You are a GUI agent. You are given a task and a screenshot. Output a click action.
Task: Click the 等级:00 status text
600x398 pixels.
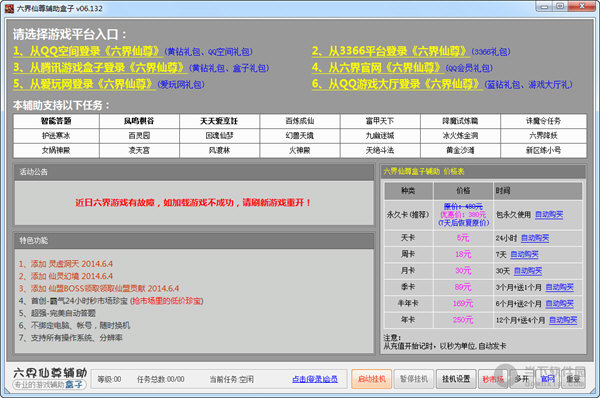point(109,379)
